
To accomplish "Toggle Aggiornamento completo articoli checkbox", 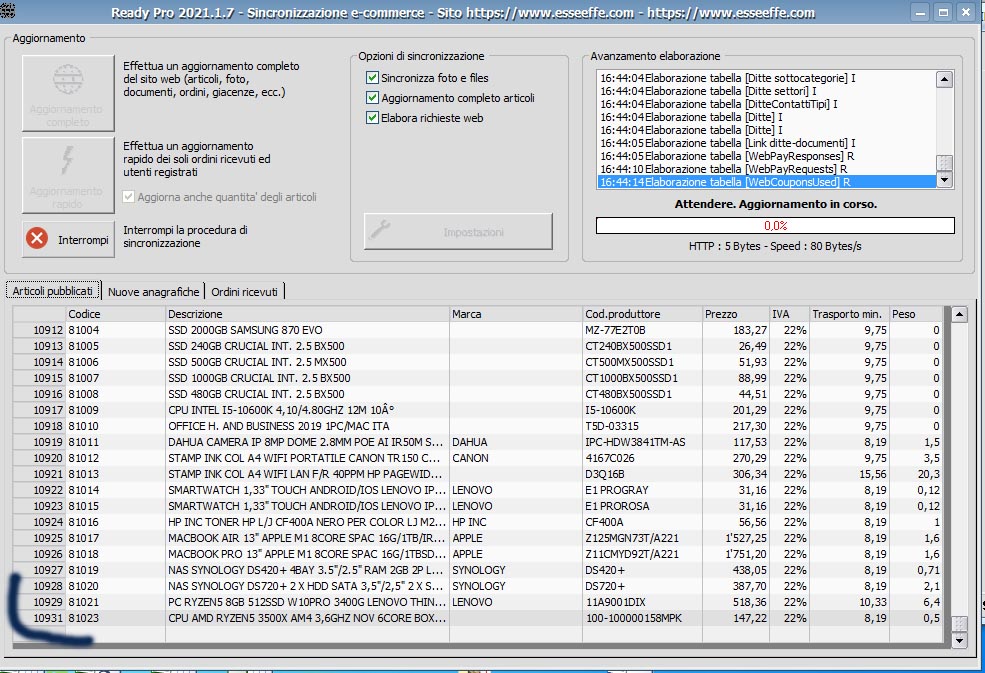I will pyautogui.click(x=372, y=98).
